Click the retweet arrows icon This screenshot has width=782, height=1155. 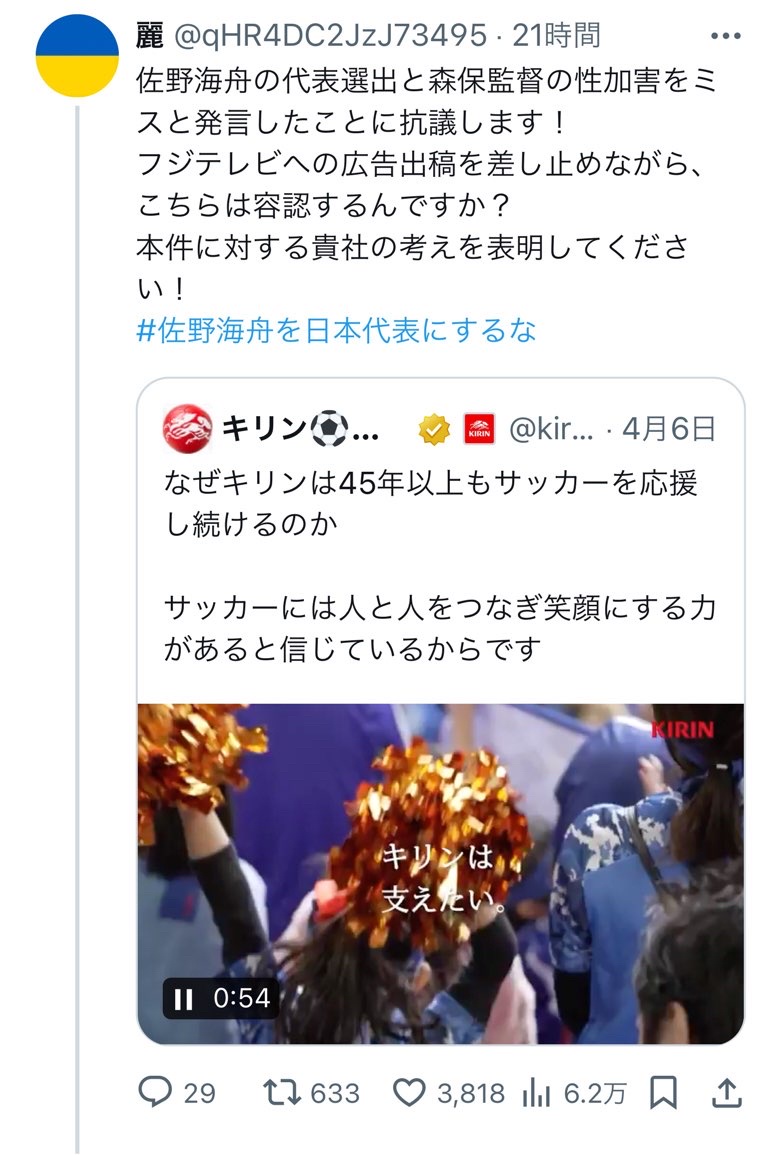[283, 1092]
